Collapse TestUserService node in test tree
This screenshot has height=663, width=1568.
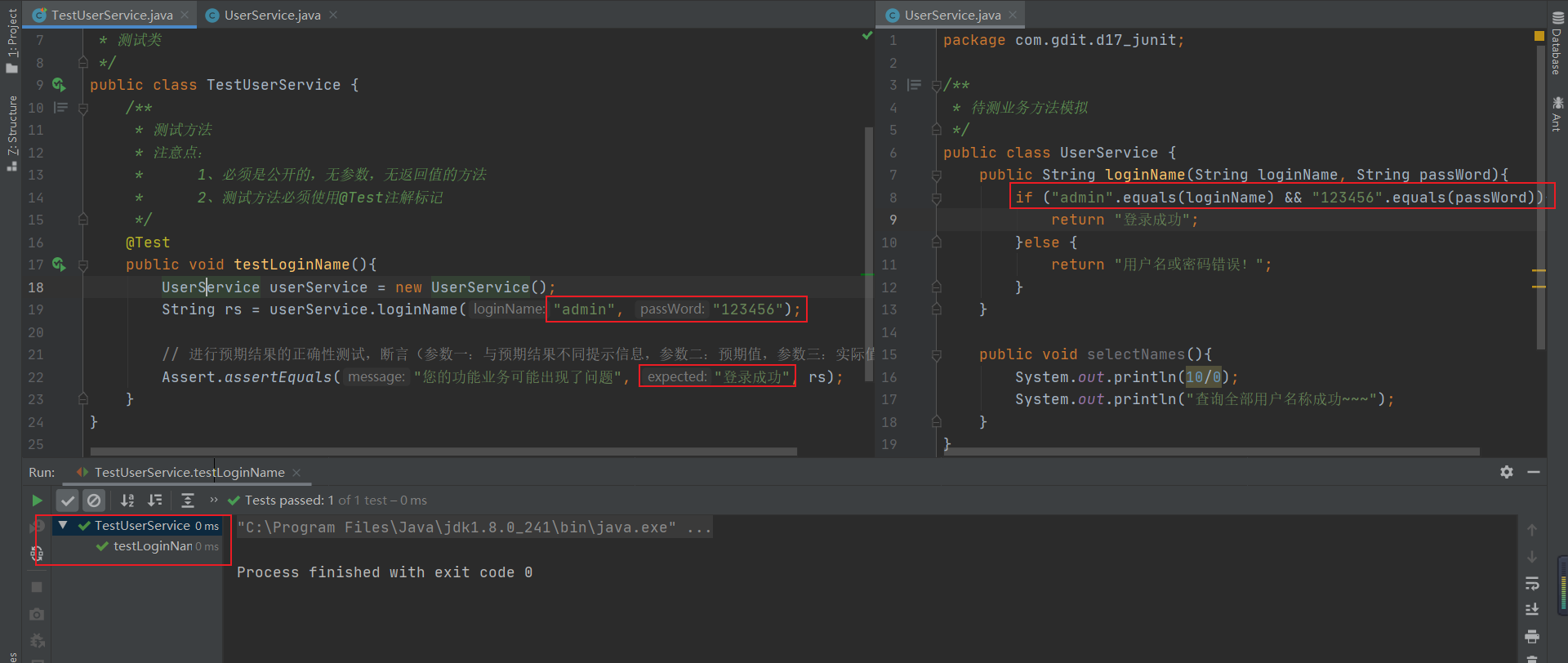click(x=63, y=526)
